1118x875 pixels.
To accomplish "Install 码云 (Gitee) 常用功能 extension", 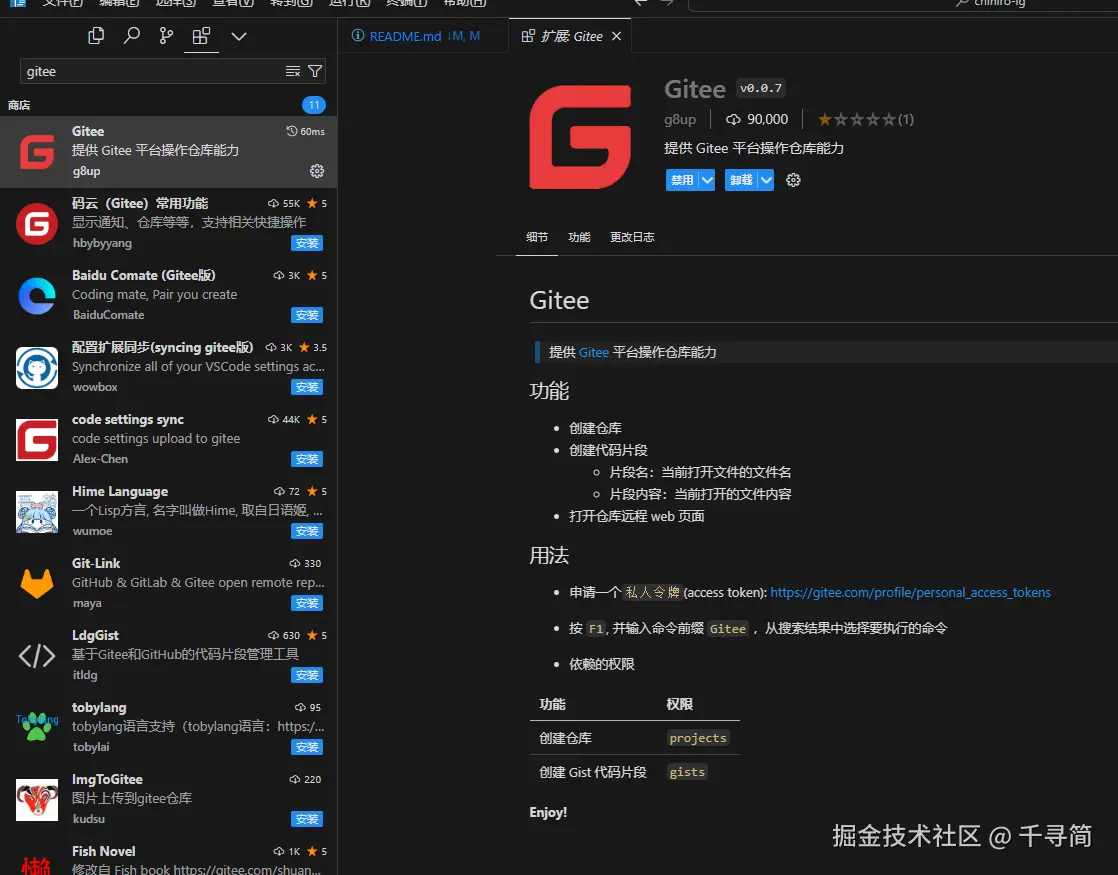I will (x=307, y=243).
